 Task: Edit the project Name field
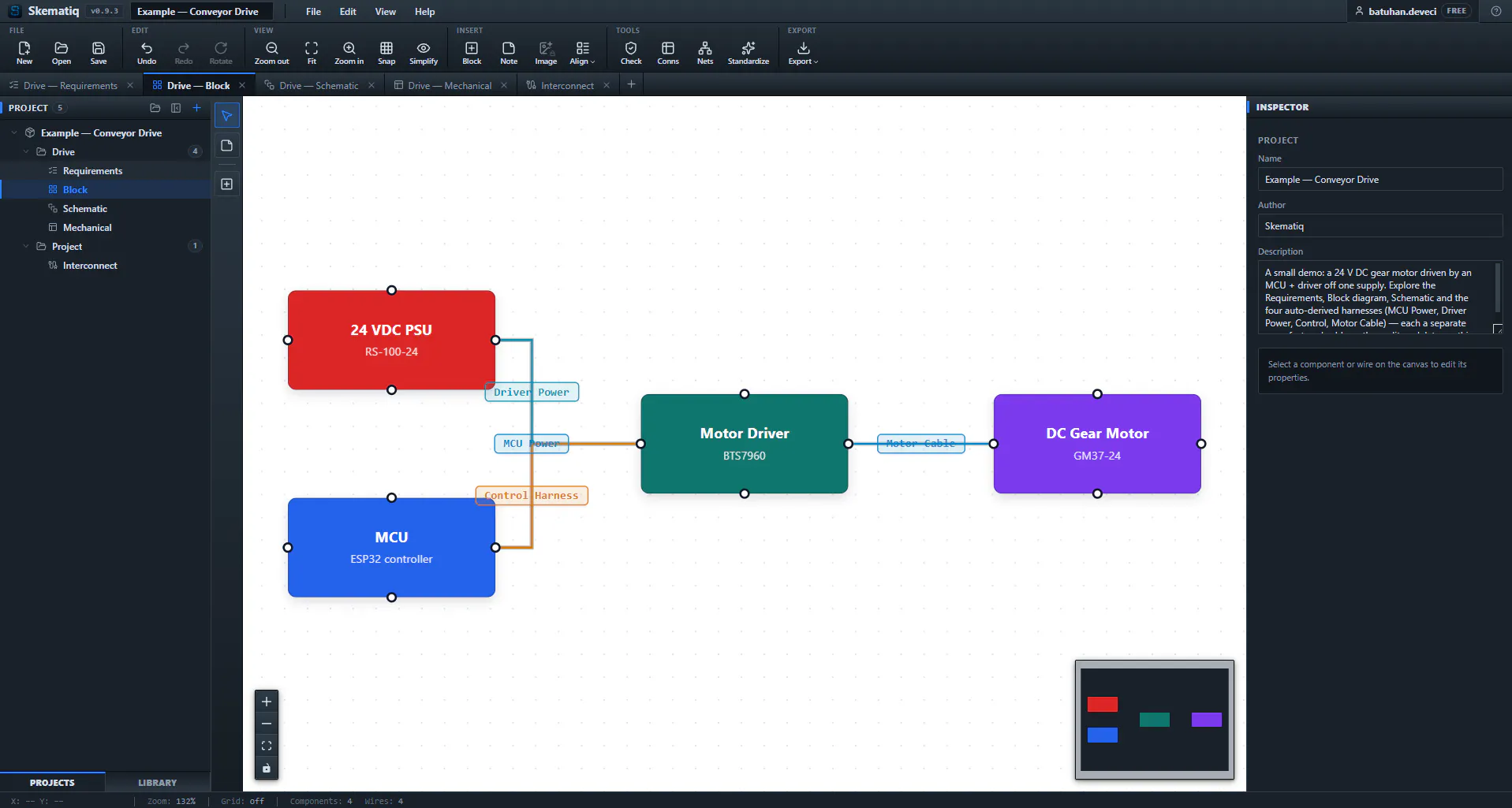1379,180
